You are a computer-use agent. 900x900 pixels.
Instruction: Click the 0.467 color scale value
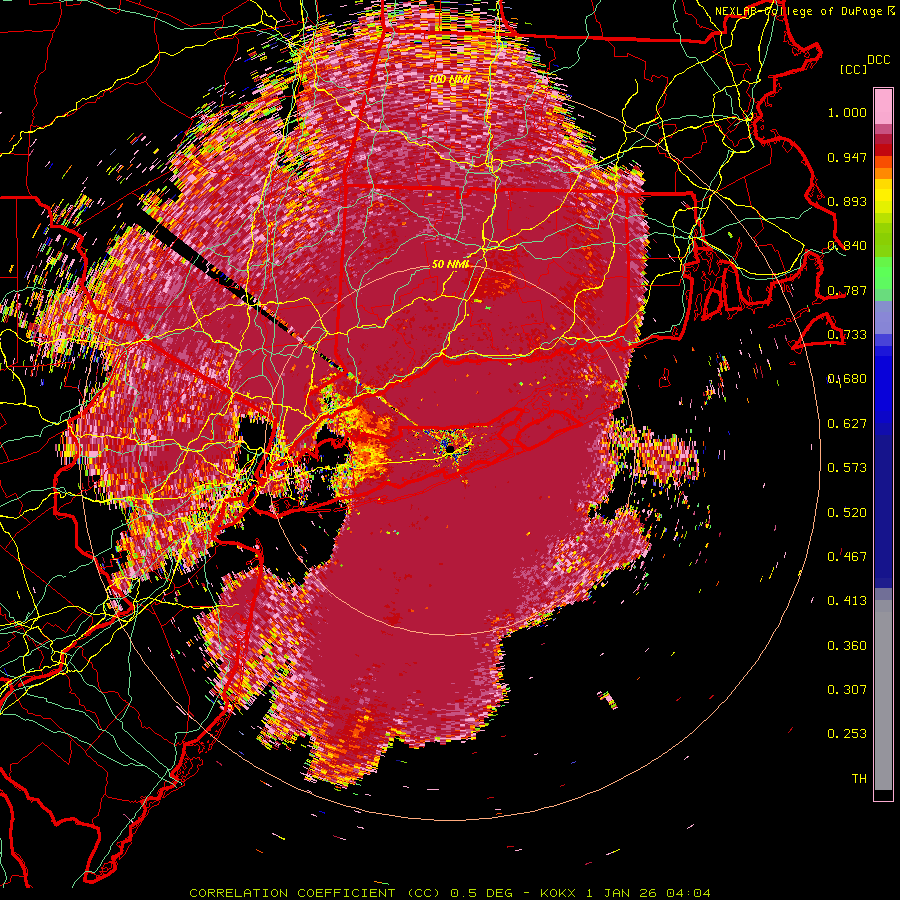pos(847,557)
